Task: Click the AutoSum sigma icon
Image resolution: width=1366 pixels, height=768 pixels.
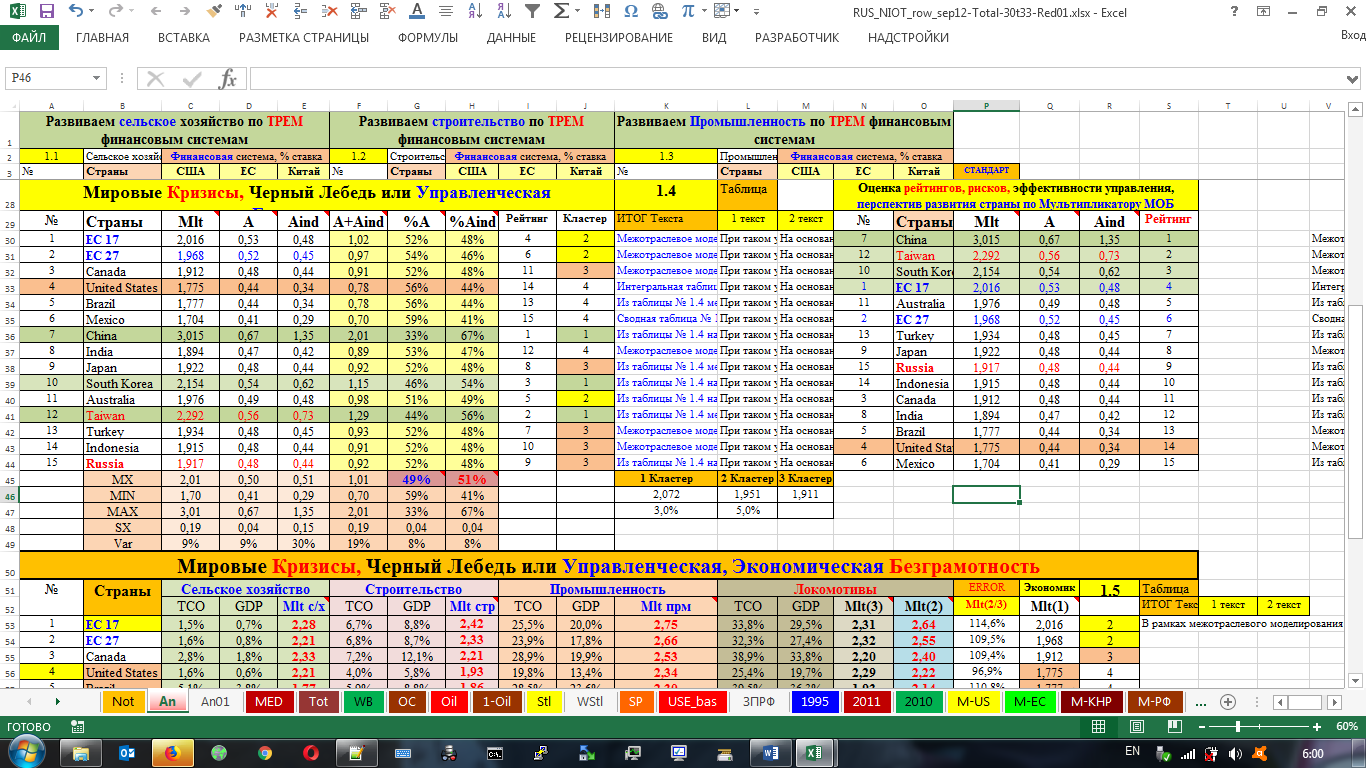Action: point(561,12)
